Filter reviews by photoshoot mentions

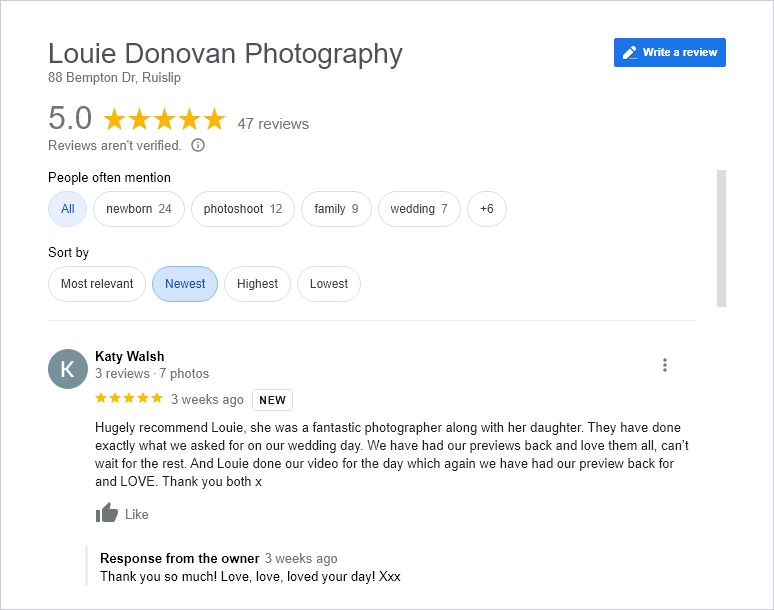[243, 209]
